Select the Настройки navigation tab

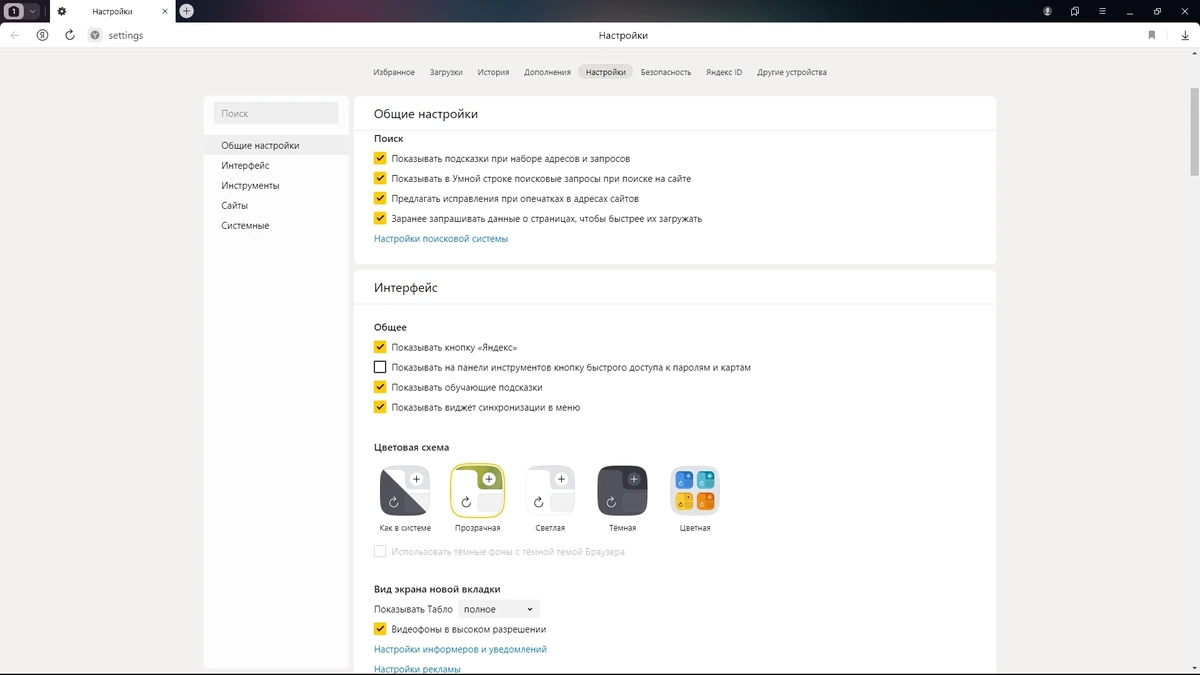pyautogui.click(x=606, y=72)
